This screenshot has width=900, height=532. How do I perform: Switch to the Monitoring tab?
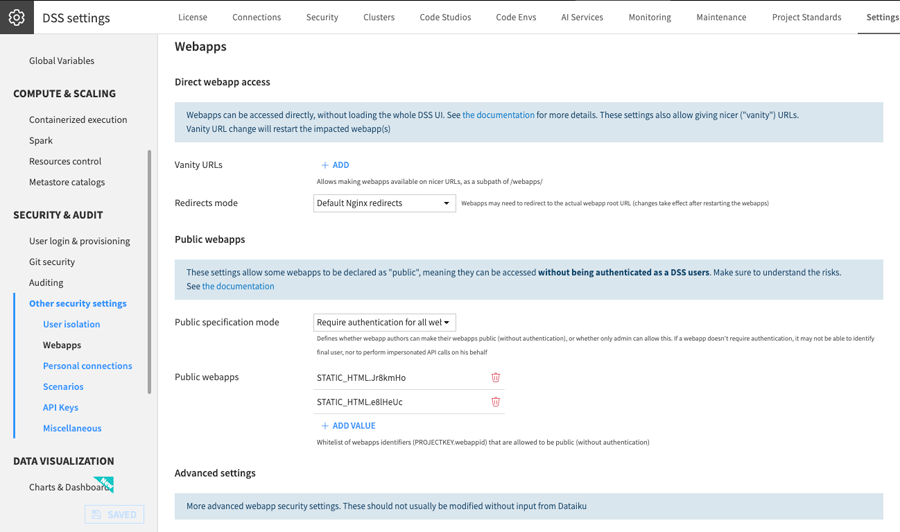[x=650, y=17]
